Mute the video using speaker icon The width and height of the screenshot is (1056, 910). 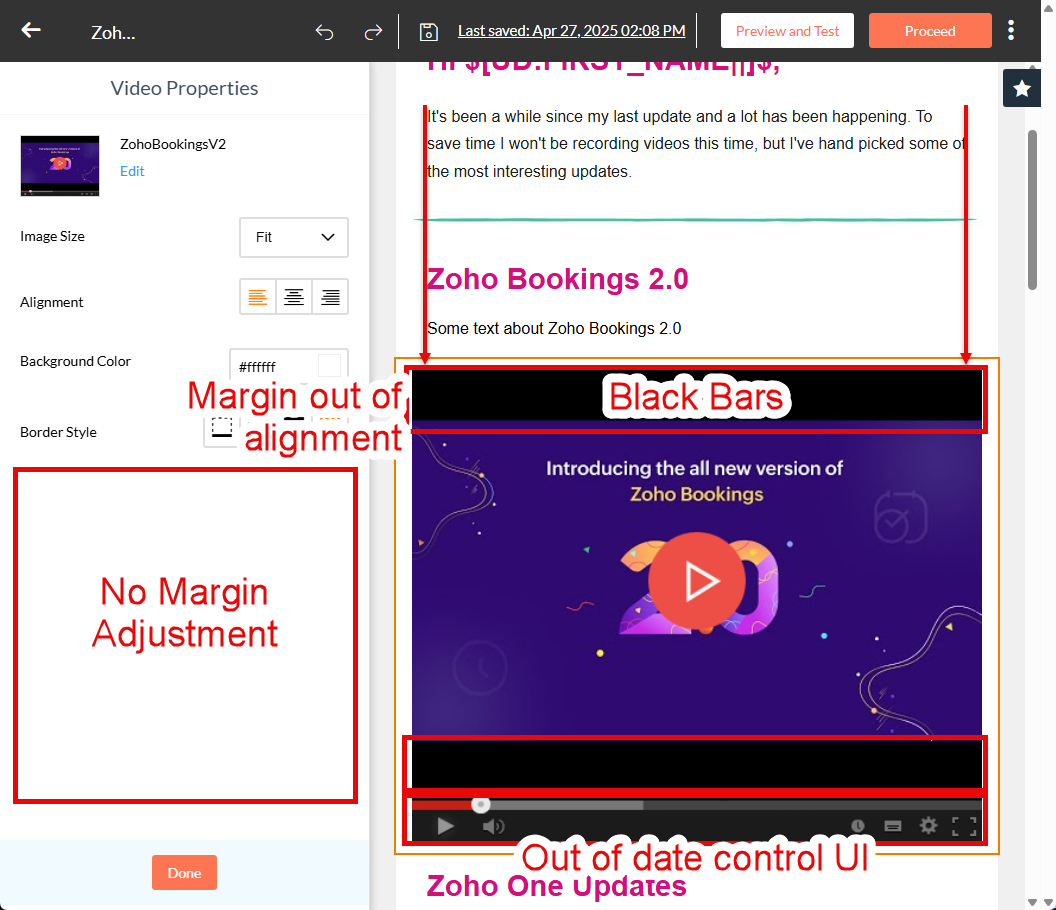point(493,826)
